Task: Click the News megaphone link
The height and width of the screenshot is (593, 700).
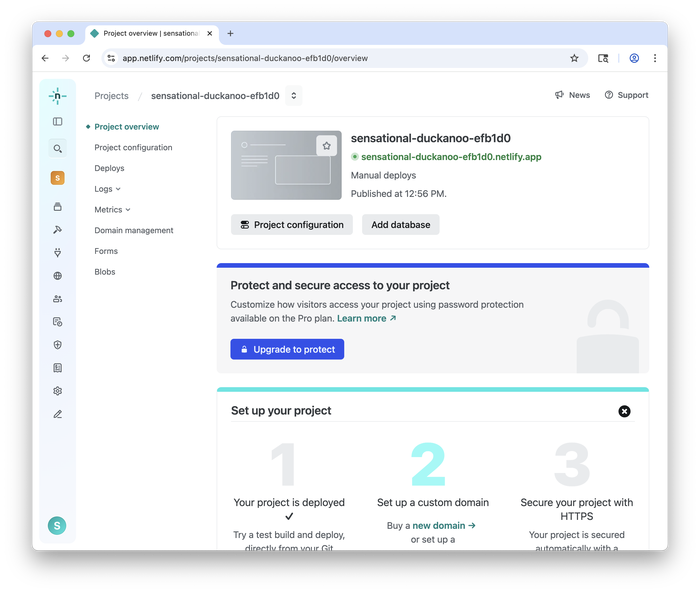Action: (x=572, y=95)
